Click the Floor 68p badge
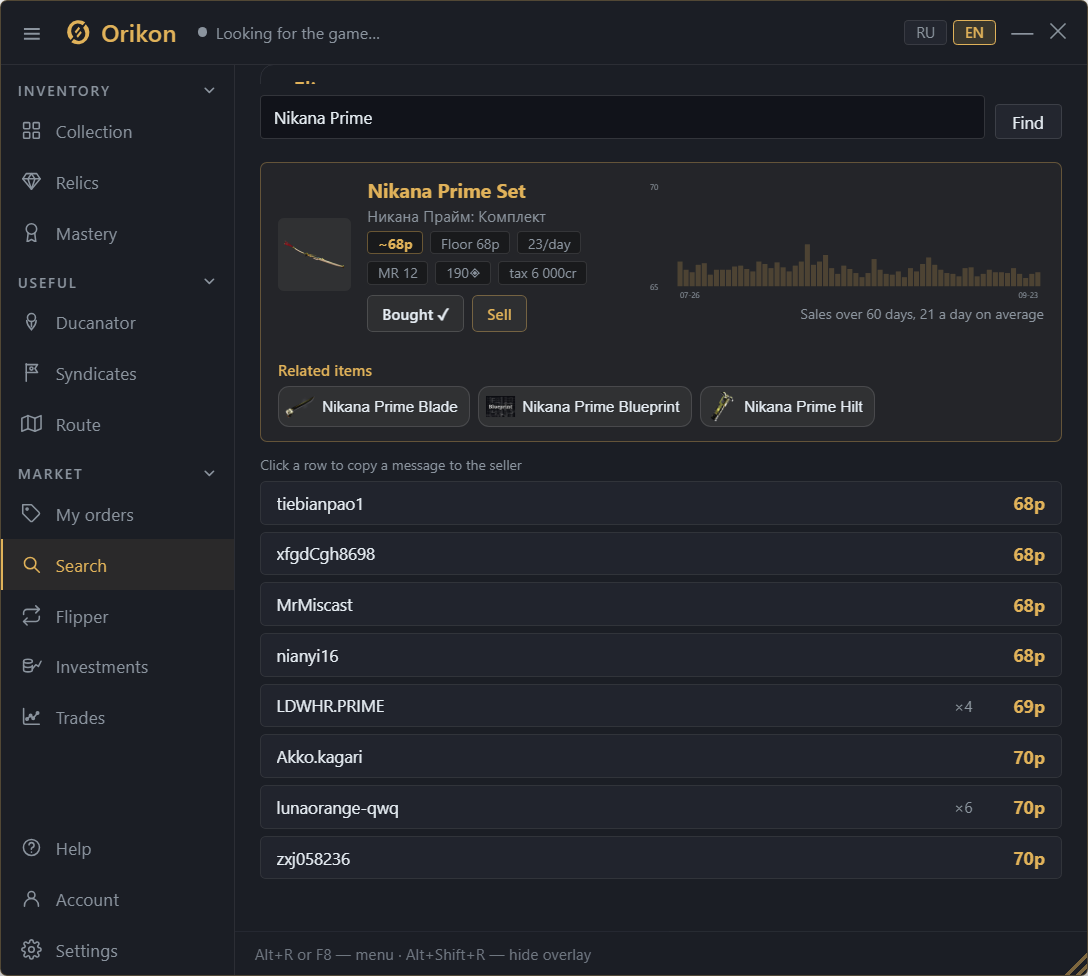The height and width of the screenshot is (976, 1088). point(470,243)
